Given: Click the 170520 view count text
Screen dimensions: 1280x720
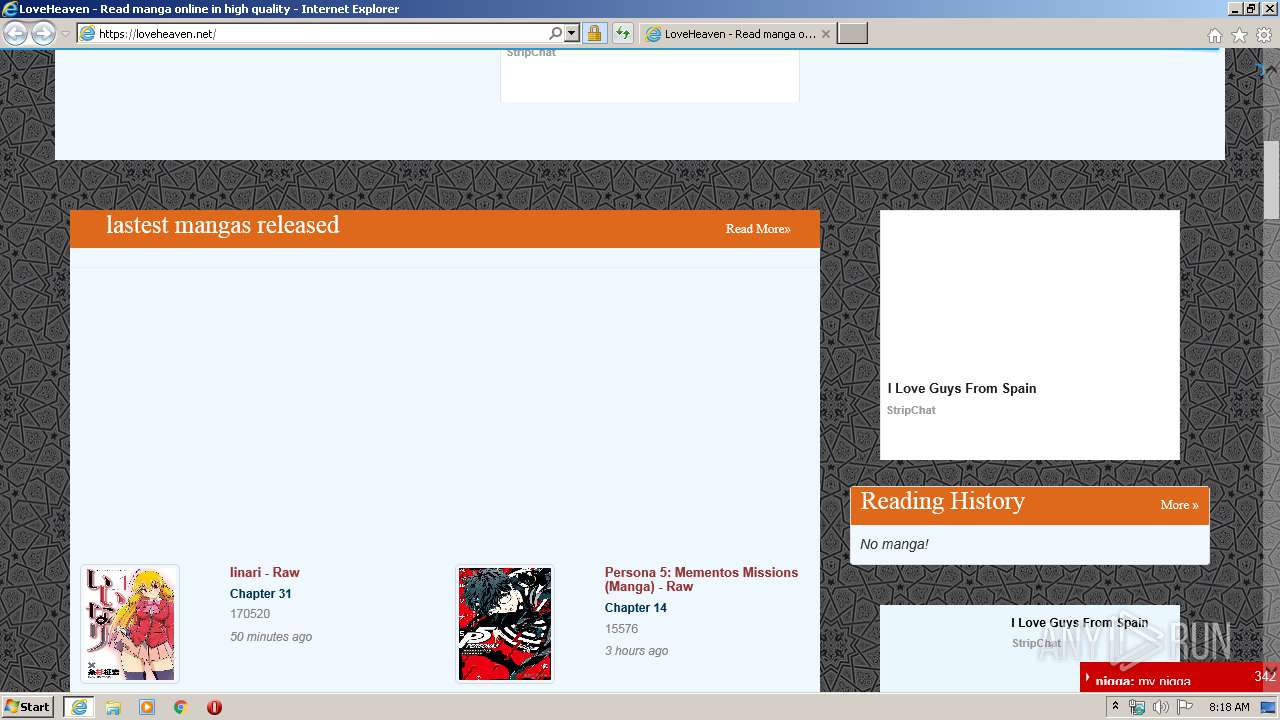Looking at the screenshot, I should click(x=250, y=614).
